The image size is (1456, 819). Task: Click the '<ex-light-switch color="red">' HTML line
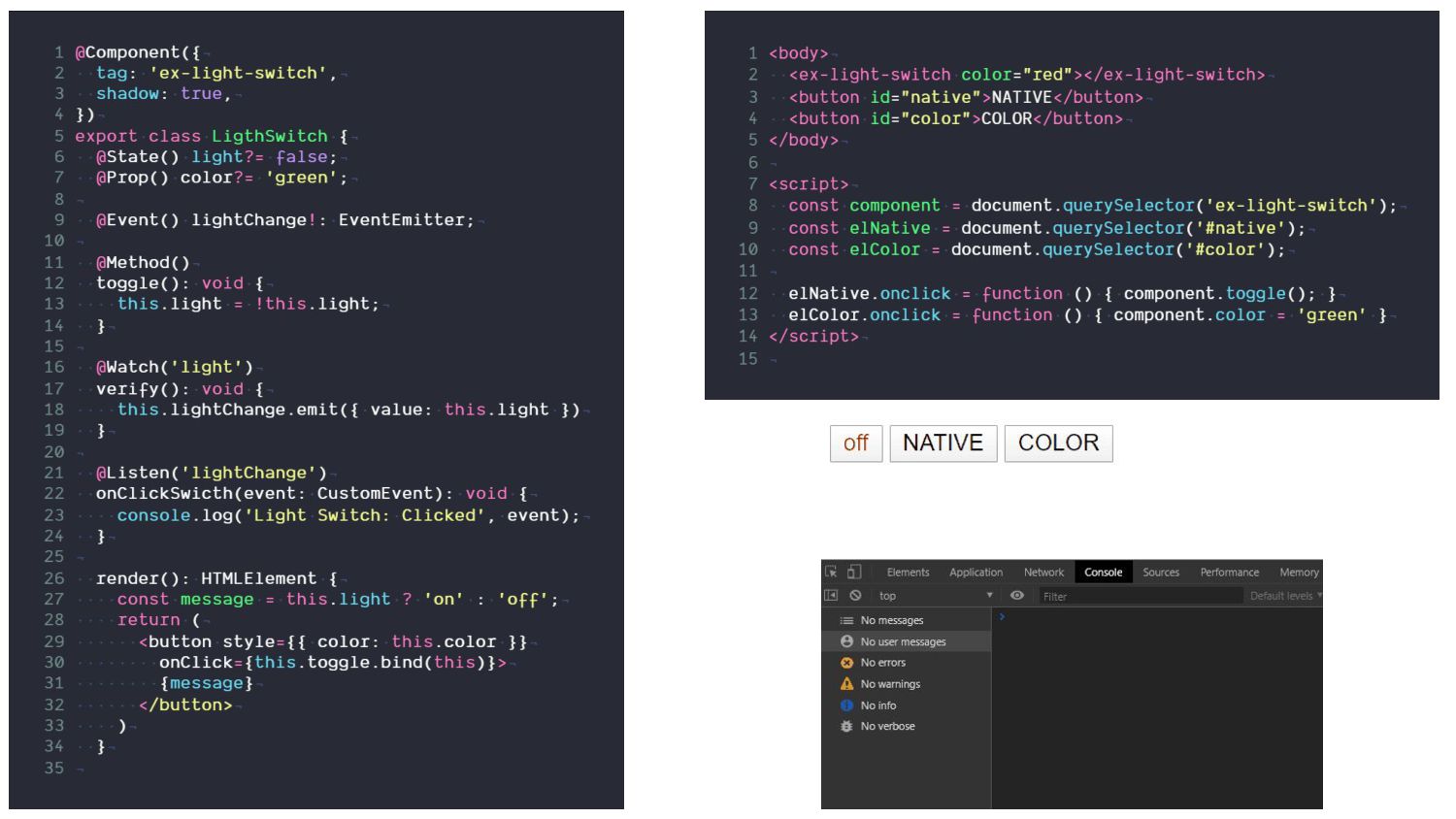(1027, 75)
